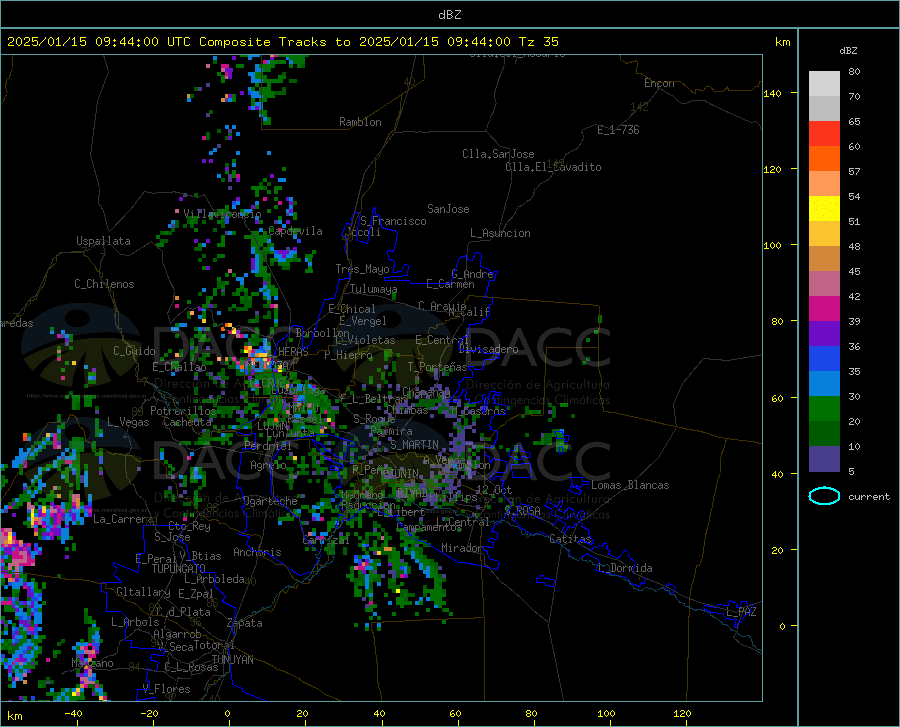Click the La_Carrera map label

[123, 519]
